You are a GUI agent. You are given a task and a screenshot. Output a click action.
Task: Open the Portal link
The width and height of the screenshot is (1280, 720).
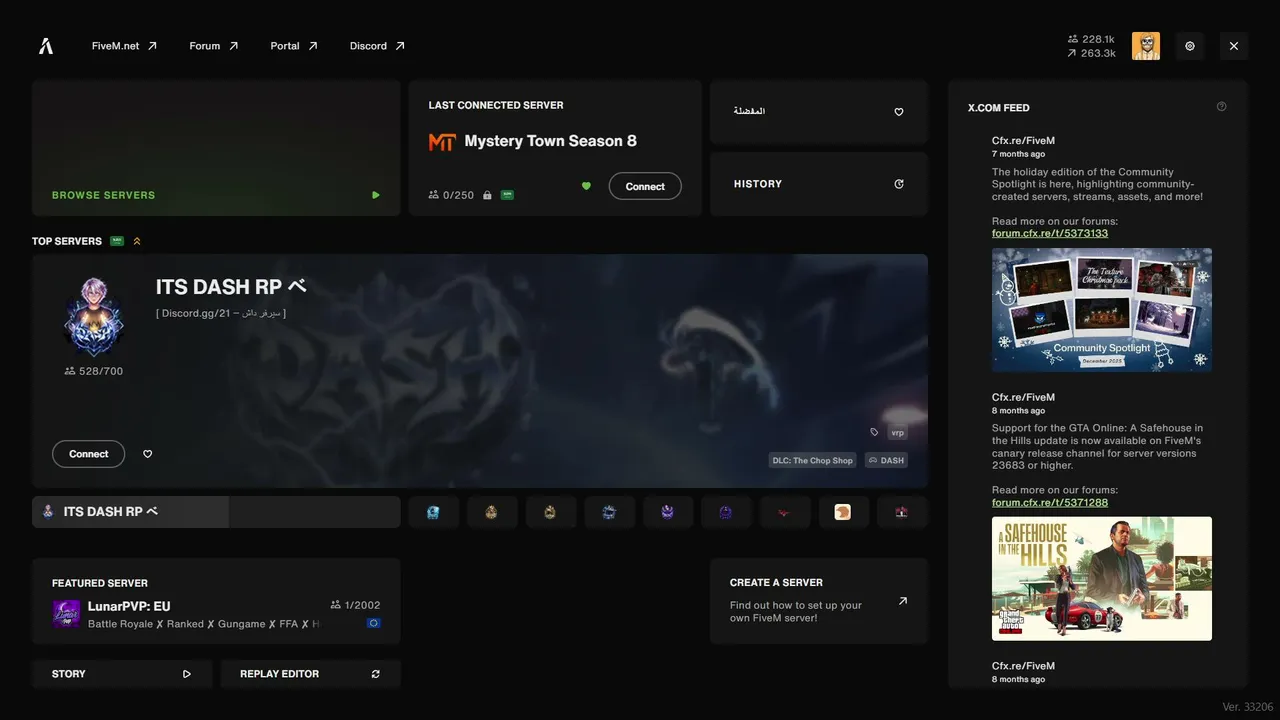click(x=294, y=46)
